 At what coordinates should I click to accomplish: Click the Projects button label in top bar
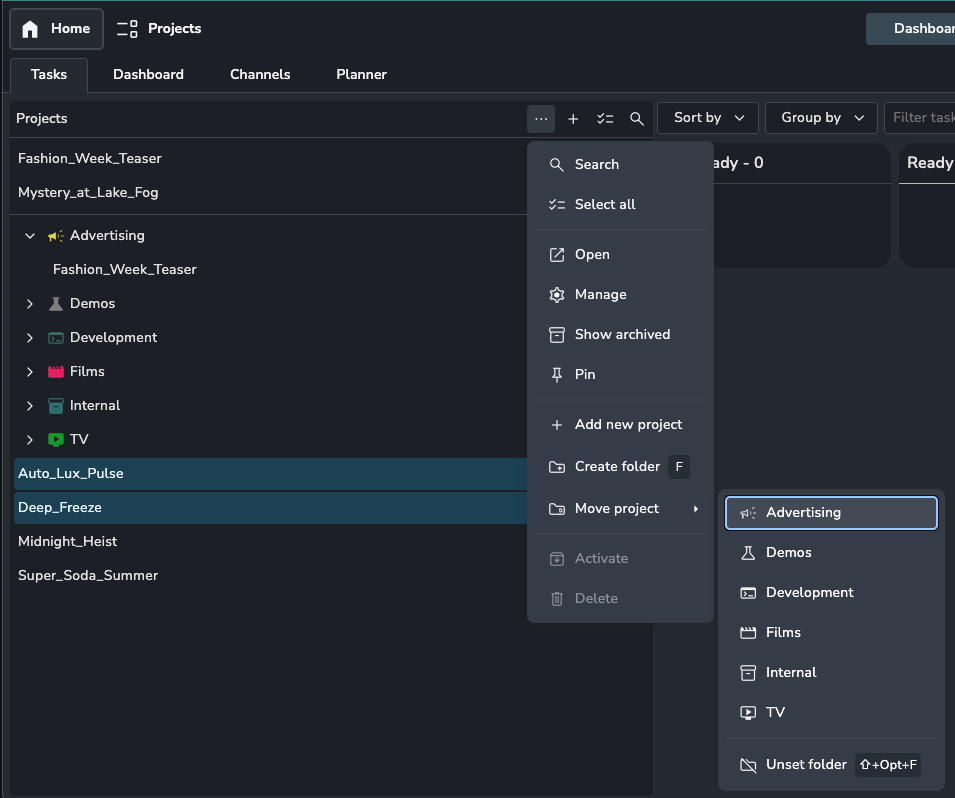(x=174, y=29)
